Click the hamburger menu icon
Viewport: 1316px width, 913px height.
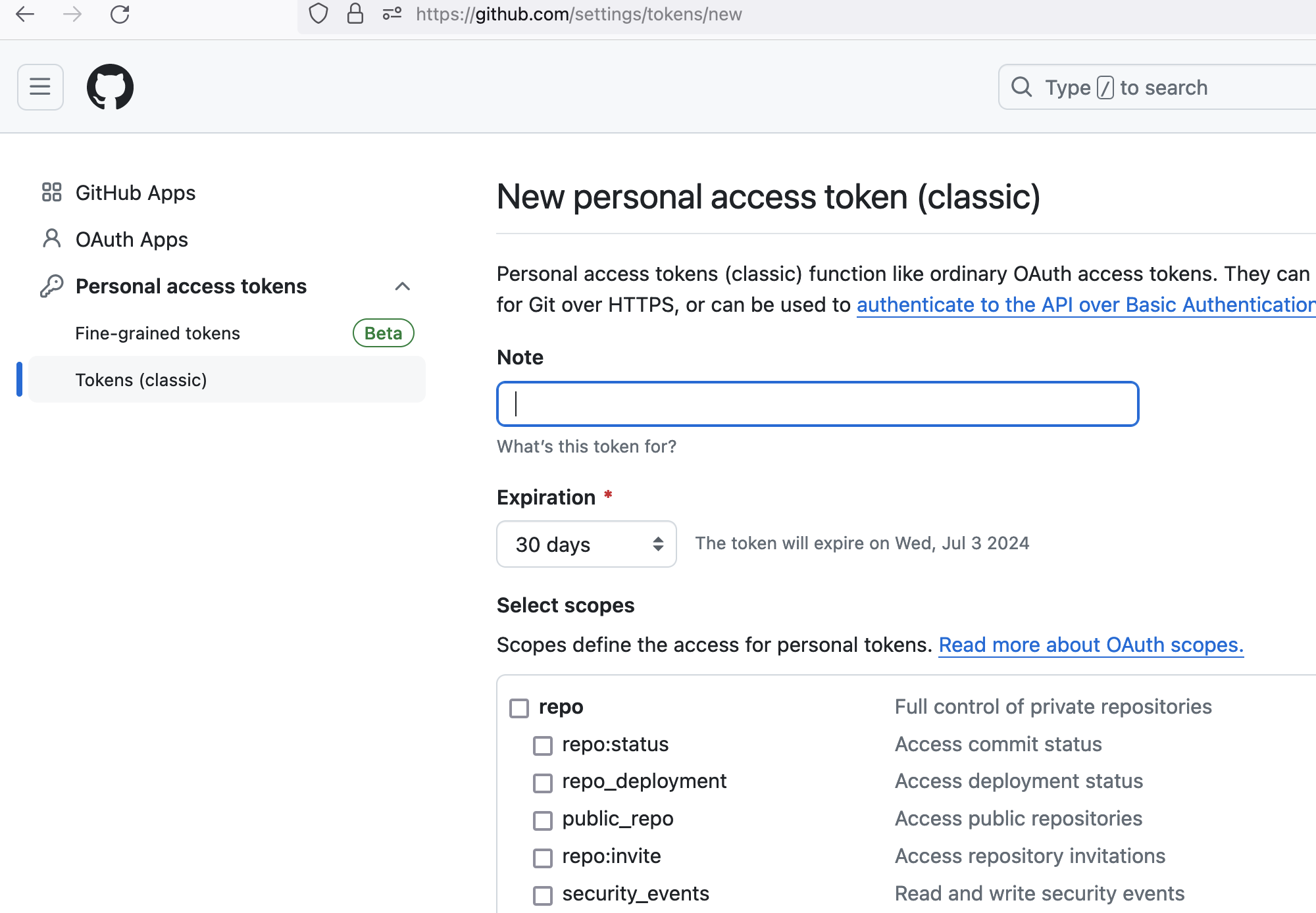pyautogui.click(x=39, y=87)
